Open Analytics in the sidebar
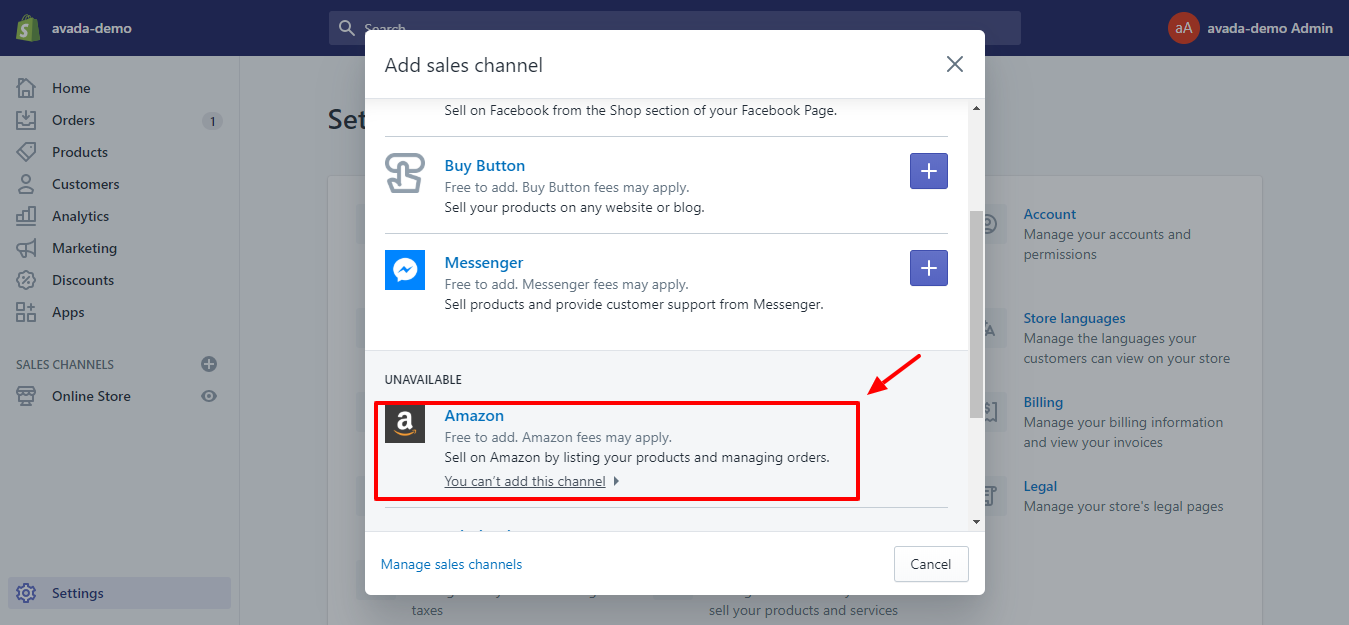The height and width of the screenshot is (625, 1349). pyautogui.click(x=80, y=216)
